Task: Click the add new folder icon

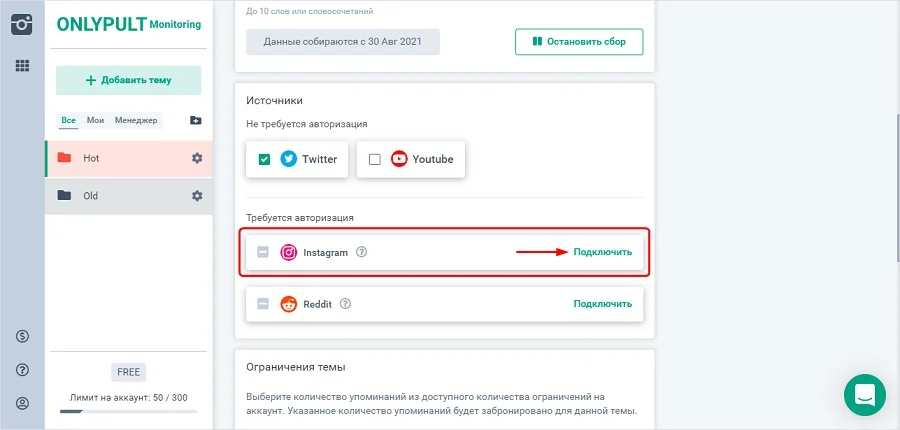Action: [196, 121]
